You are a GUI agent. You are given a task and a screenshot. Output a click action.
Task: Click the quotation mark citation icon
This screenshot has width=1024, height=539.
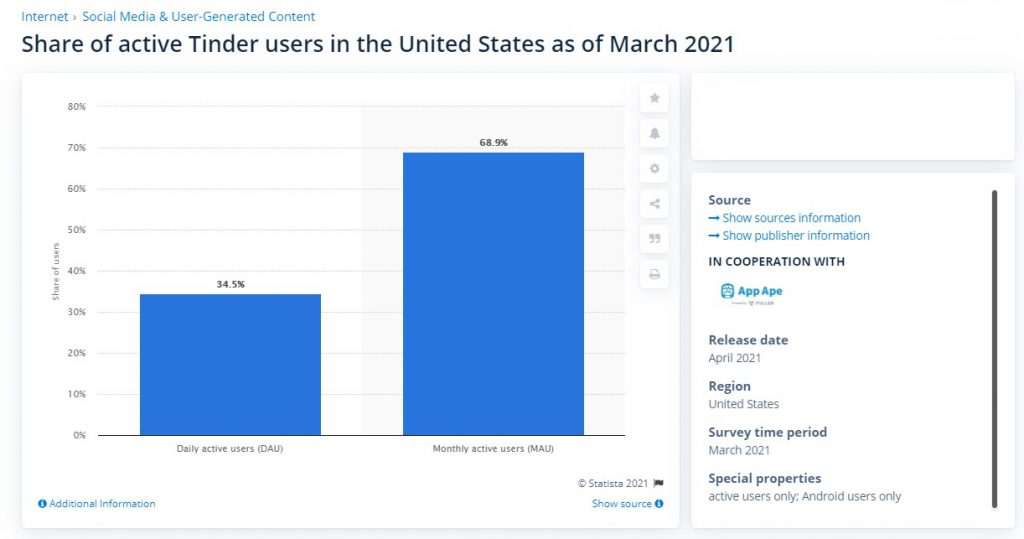click(655, 239)
